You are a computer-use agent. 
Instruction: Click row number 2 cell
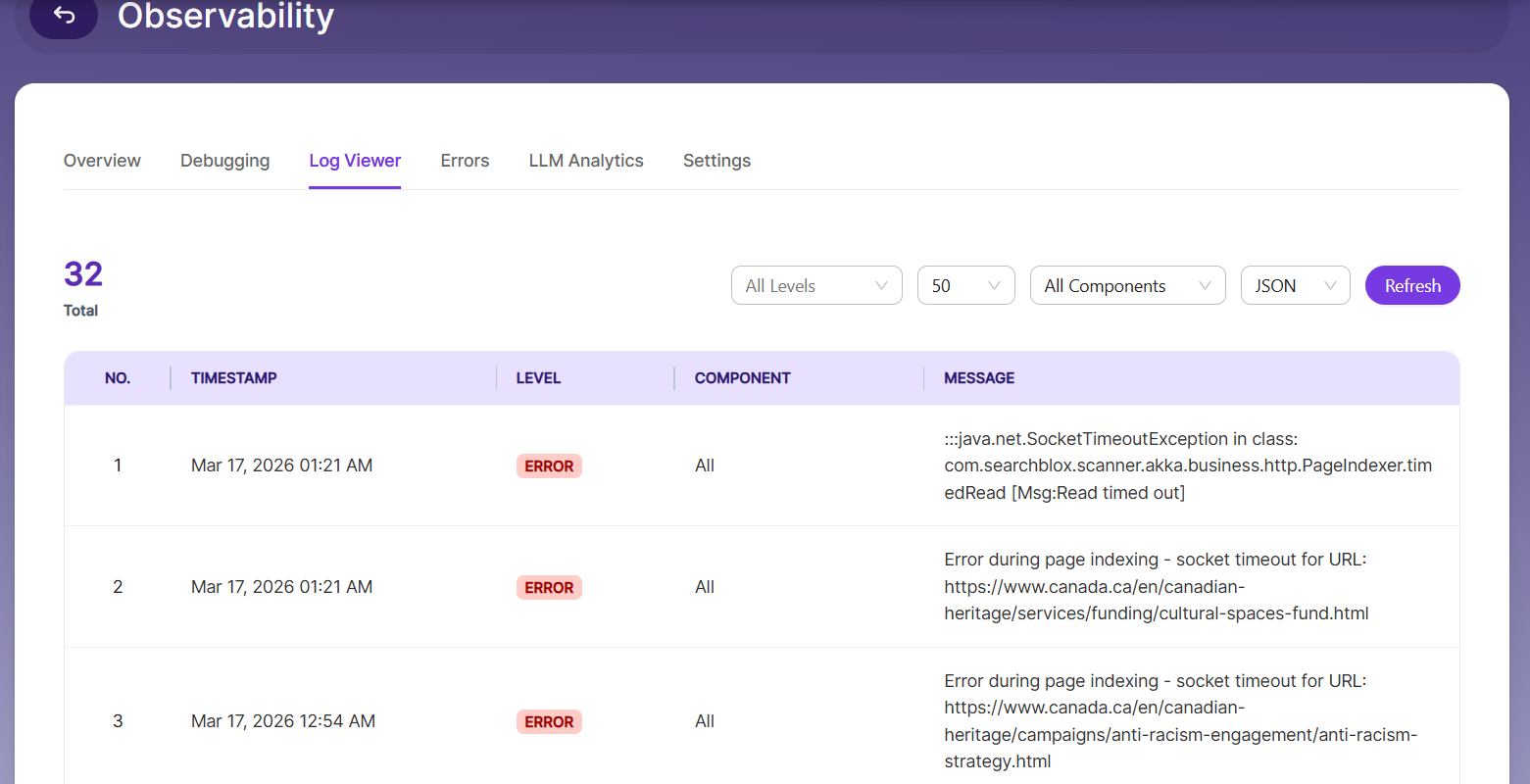[118, 587]
